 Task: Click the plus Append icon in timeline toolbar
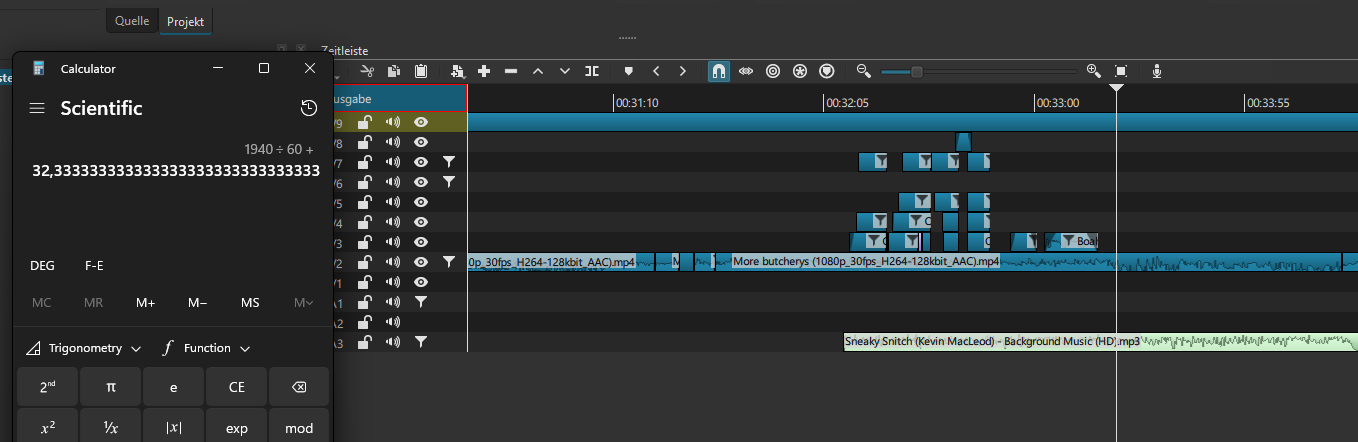point(484,71)
